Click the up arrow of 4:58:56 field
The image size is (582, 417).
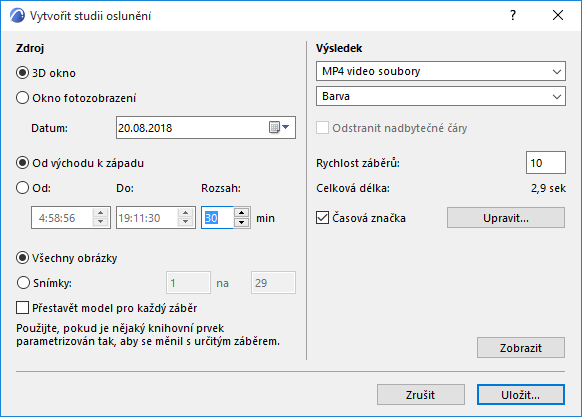(100, 213)
